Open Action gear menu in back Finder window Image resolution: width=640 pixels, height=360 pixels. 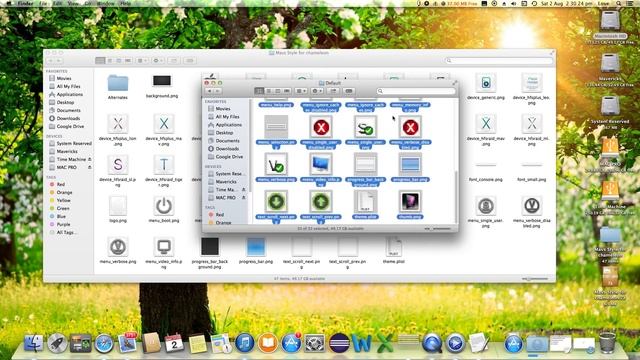coord(158,60)
